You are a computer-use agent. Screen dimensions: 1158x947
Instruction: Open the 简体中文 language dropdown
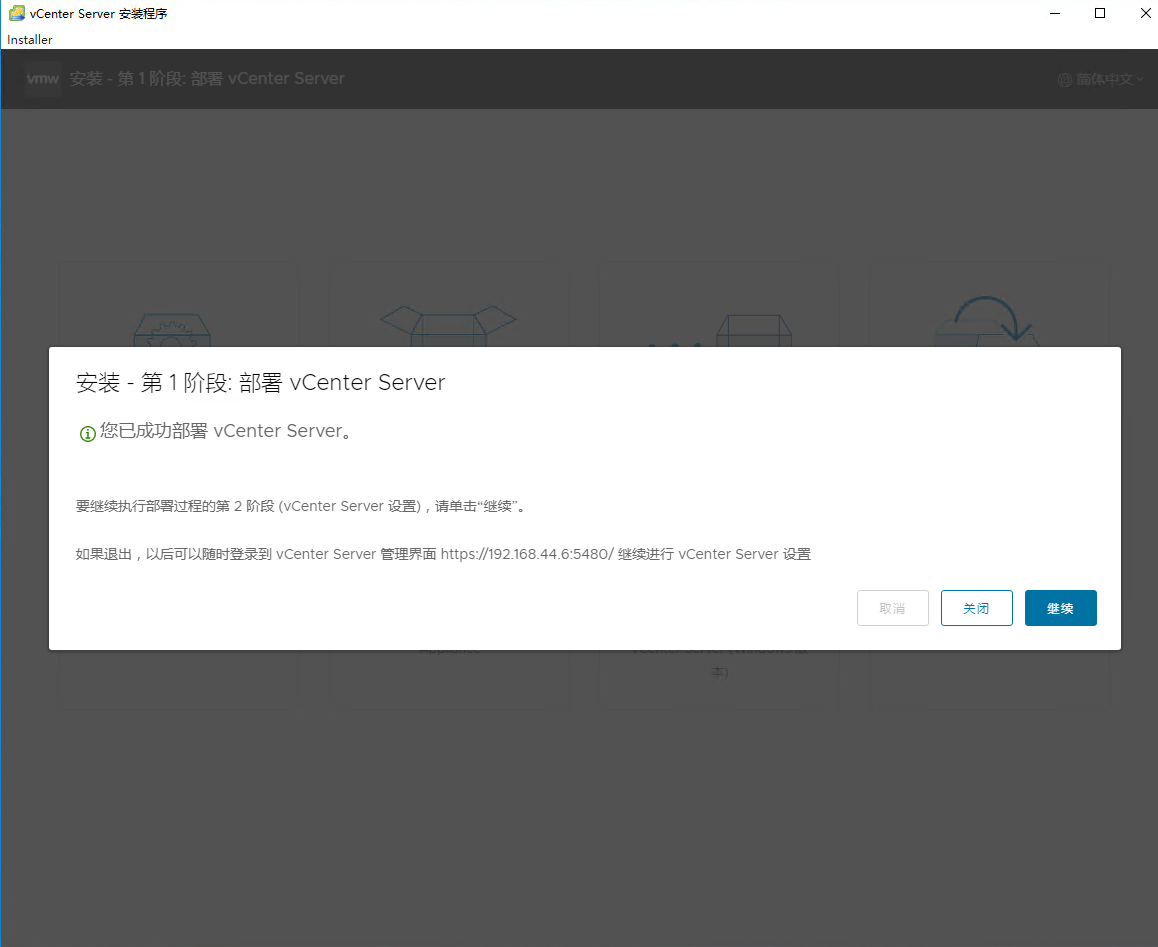coord(1101,79)
